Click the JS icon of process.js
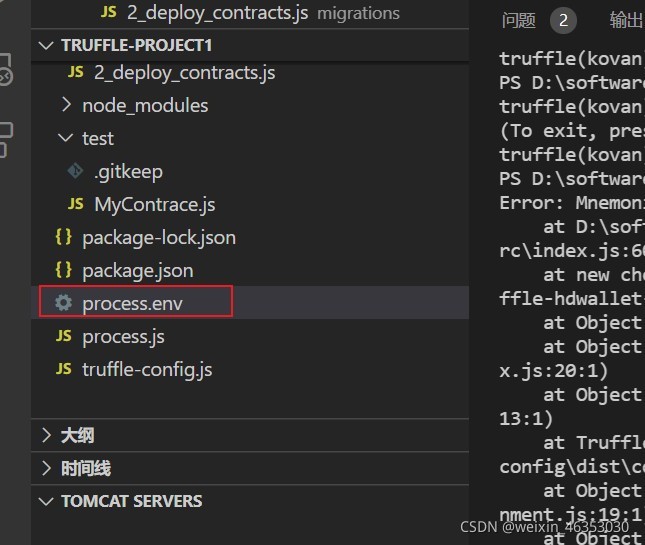This screenshot has width=645, height=545. point(63,336)
